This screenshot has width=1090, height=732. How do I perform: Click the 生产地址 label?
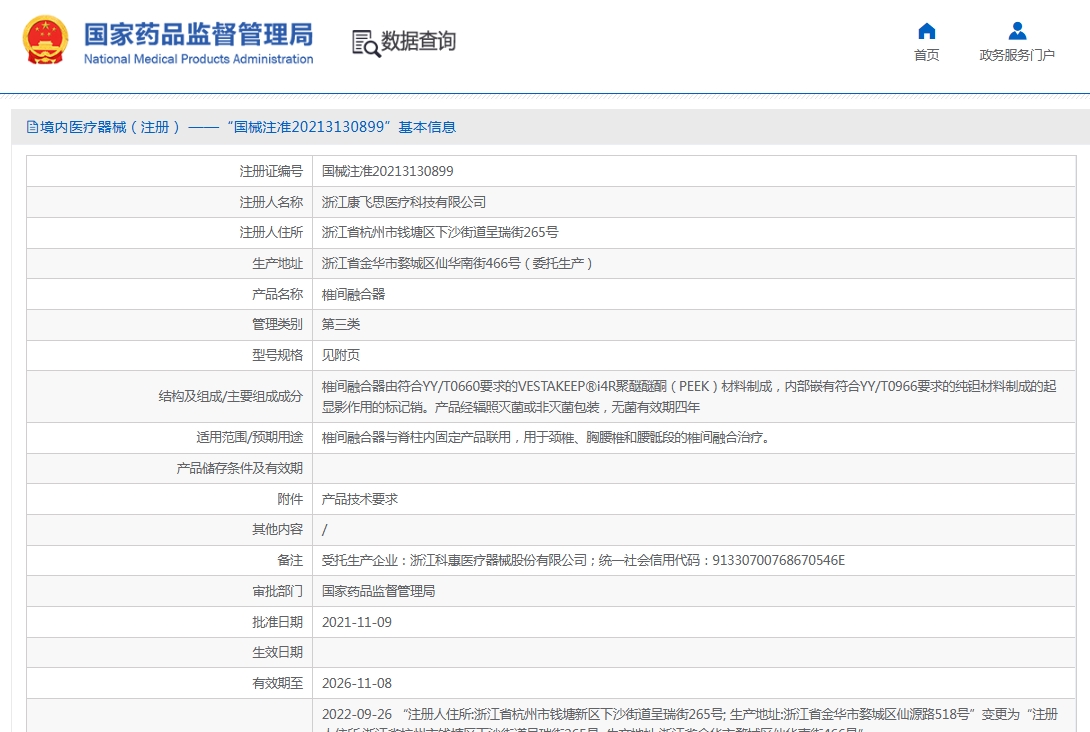[277, 263]
